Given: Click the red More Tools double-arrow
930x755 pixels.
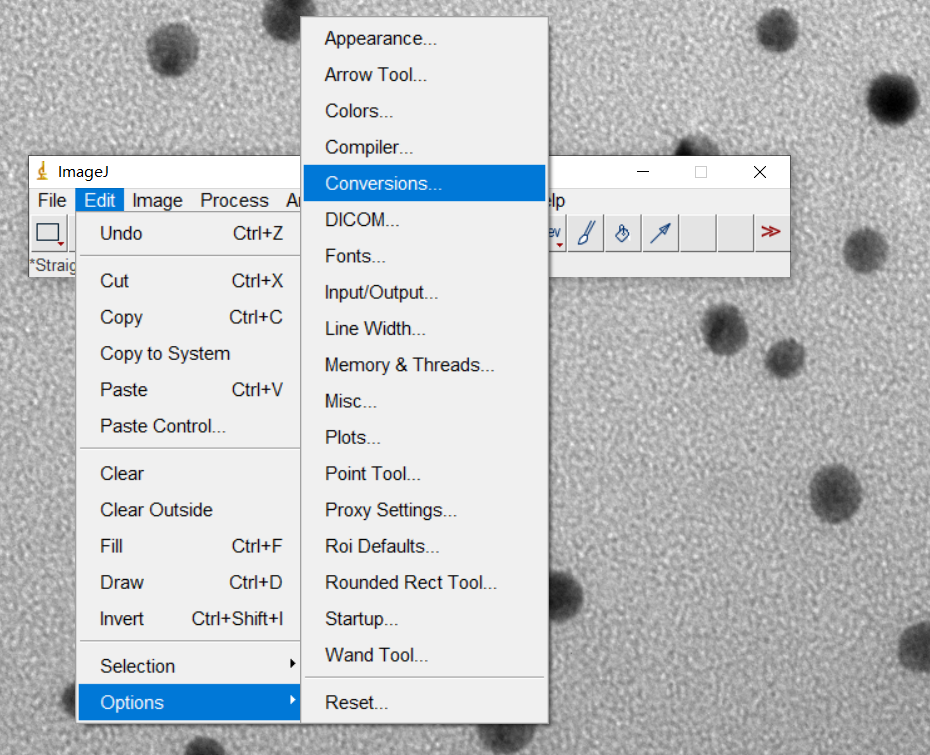Looking at the screenshot, I should tap(770, 232).
